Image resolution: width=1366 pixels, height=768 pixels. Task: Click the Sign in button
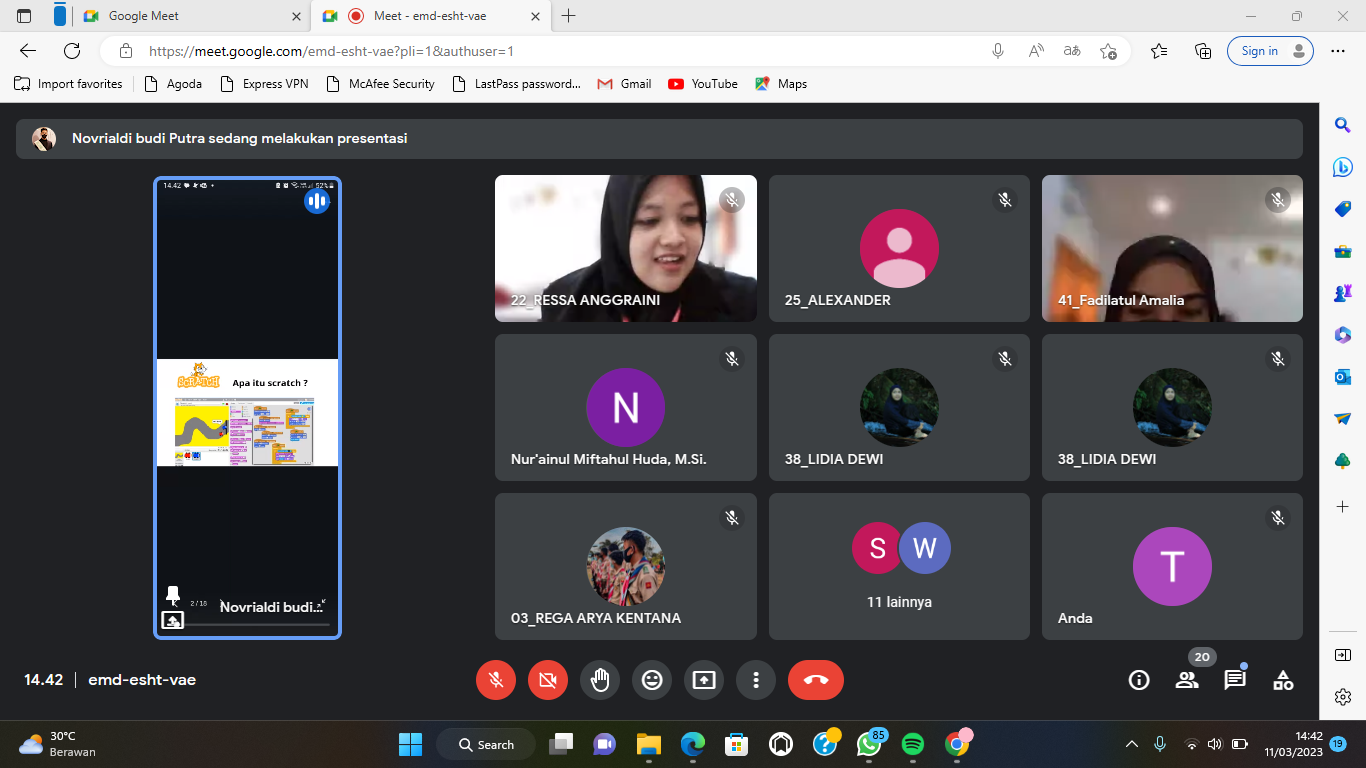(1269, 51)
